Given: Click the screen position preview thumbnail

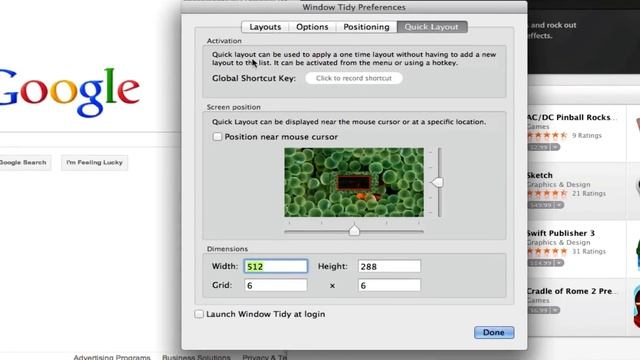Looking at the screenshot, I should tap(354, 182).
